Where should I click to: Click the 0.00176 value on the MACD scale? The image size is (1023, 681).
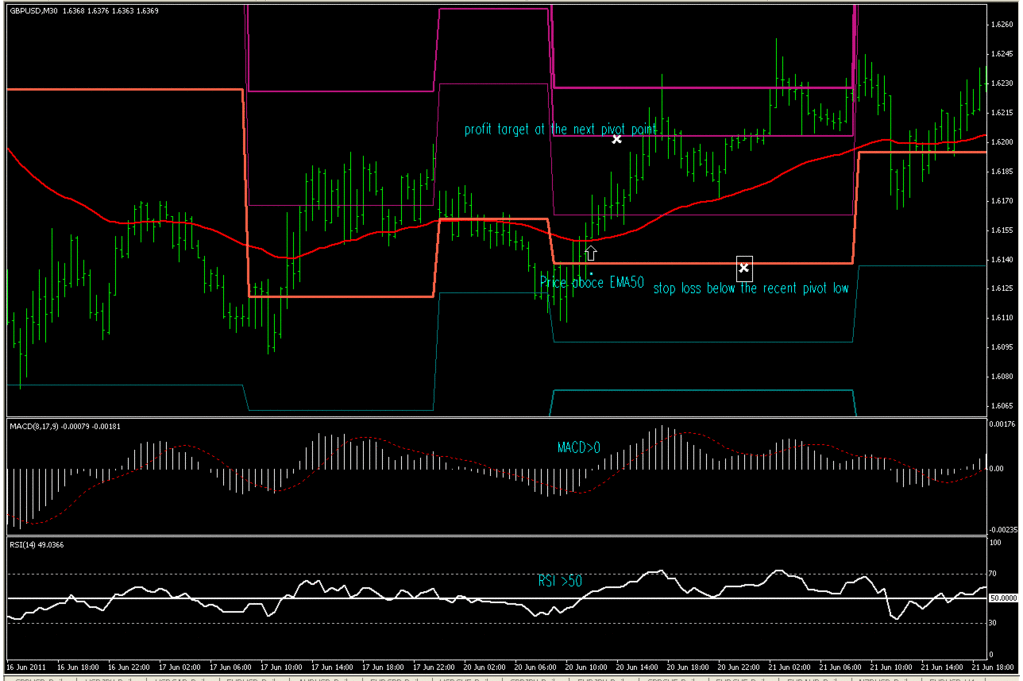1003,424
